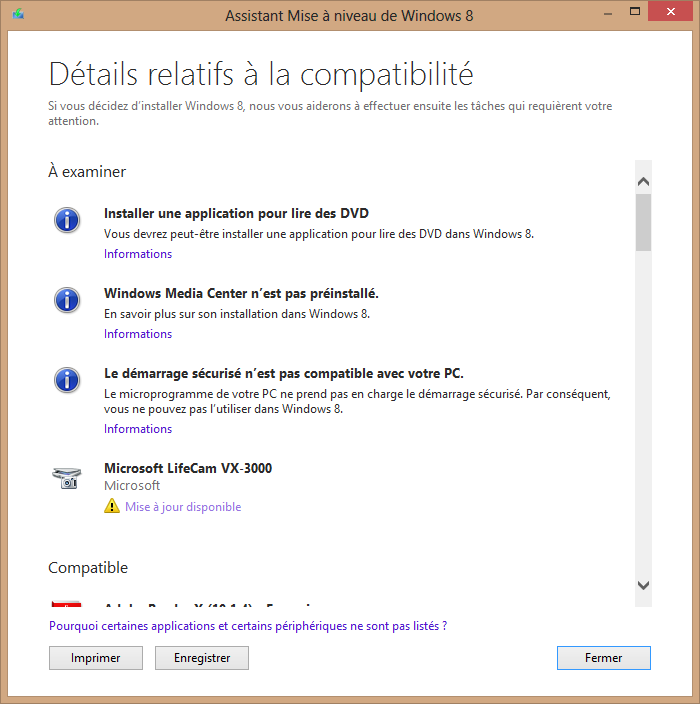Open Informations link under Windows Media Center

[138, 334]
